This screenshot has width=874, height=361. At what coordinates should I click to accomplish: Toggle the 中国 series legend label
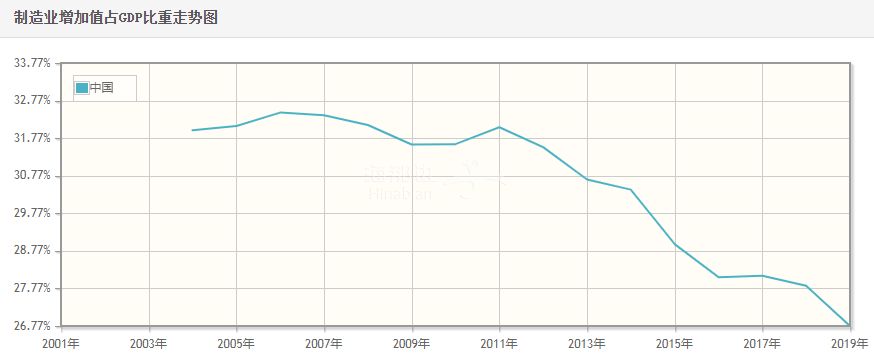point(101,87)
